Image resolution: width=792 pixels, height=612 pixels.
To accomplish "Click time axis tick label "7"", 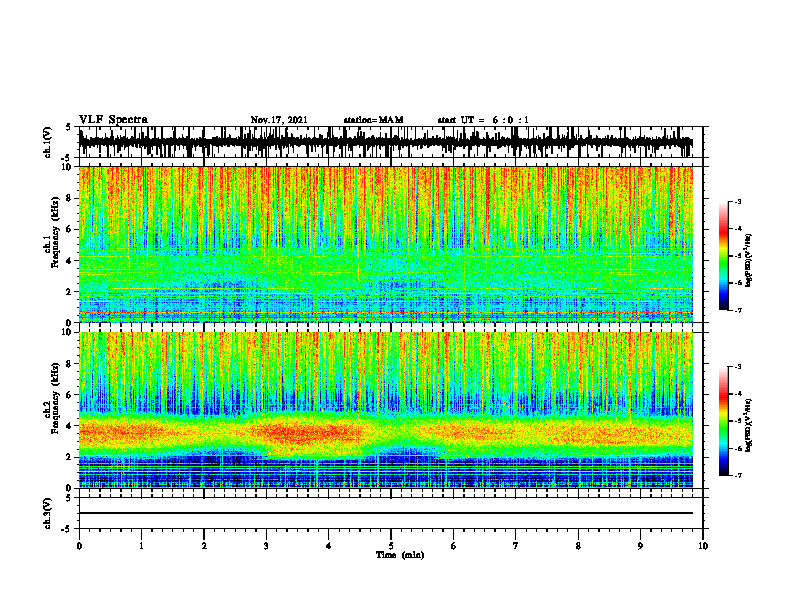I will click(516, 546).
